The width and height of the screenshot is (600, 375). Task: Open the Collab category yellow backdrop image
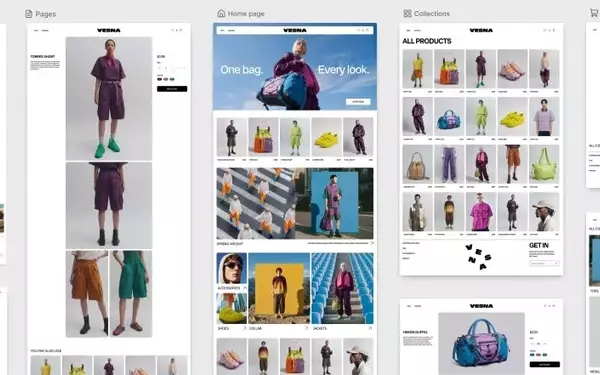coord(279,288)
